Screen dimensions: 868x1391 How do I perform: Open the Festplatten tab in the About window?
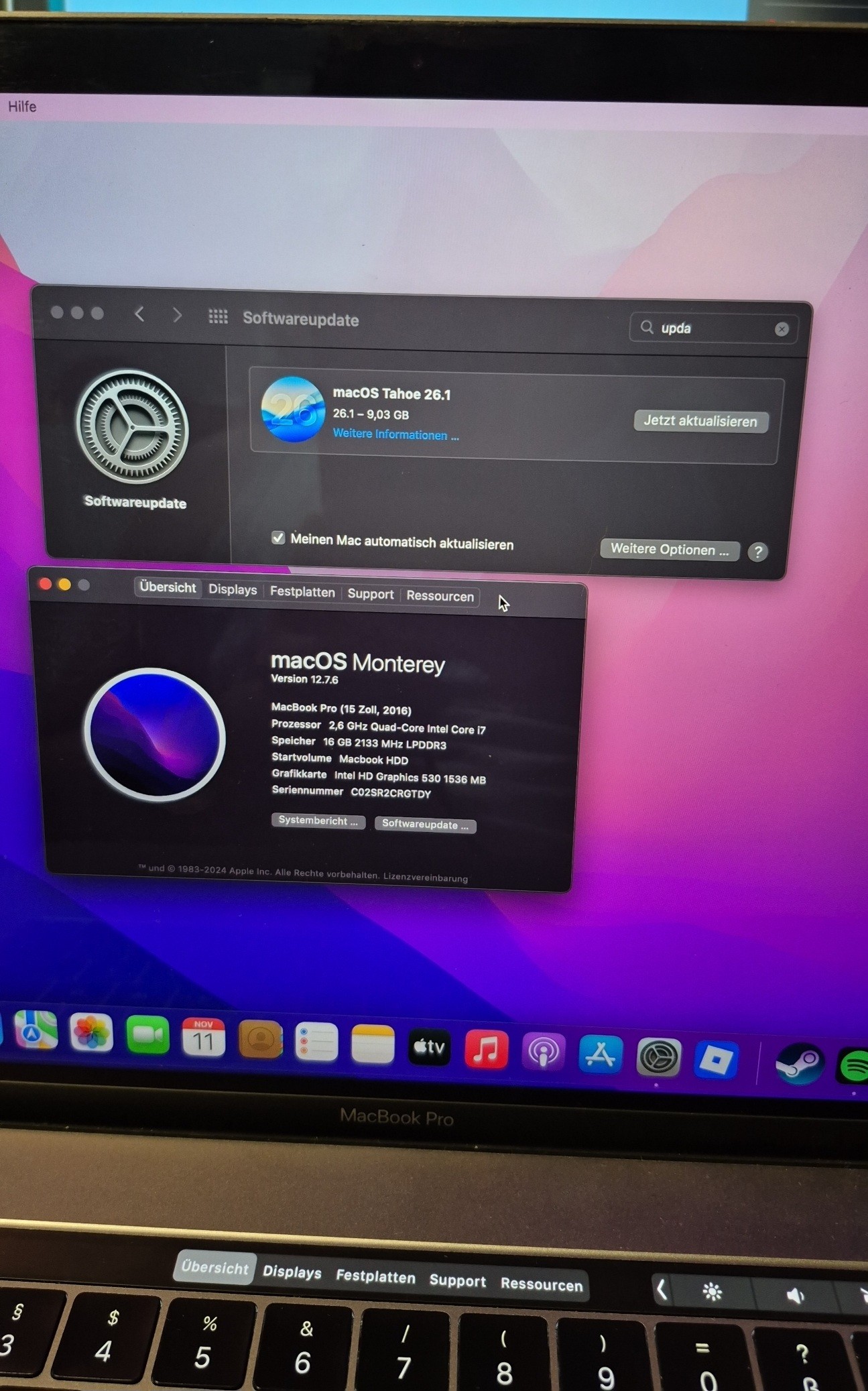(x=302, y=592)
